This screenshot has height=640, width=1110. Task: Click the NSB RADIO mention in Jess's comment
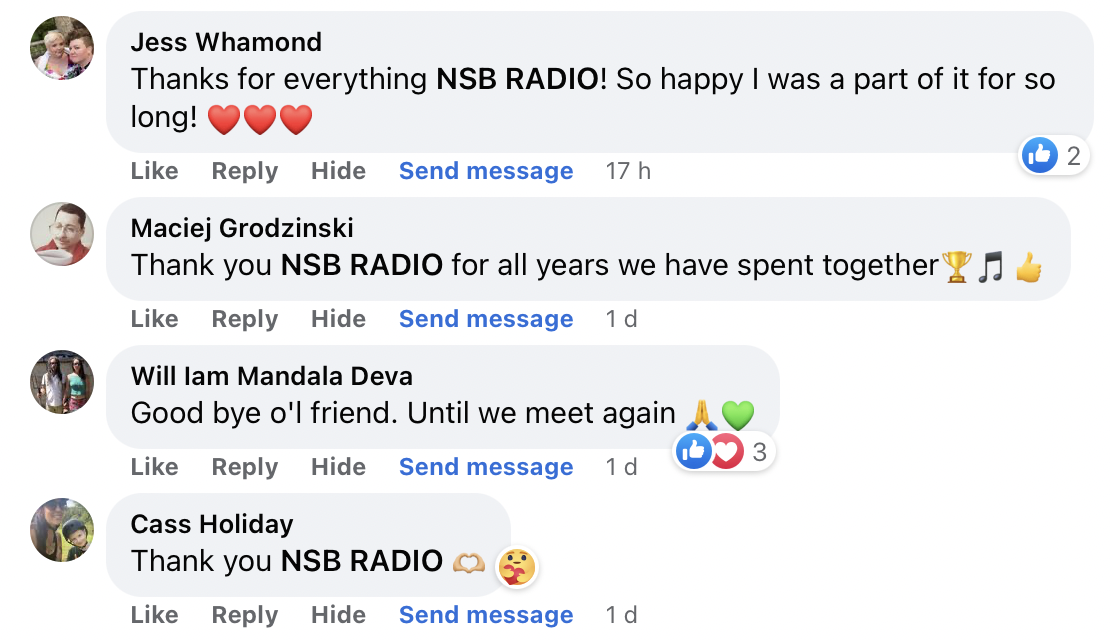(x=518, y=79)
